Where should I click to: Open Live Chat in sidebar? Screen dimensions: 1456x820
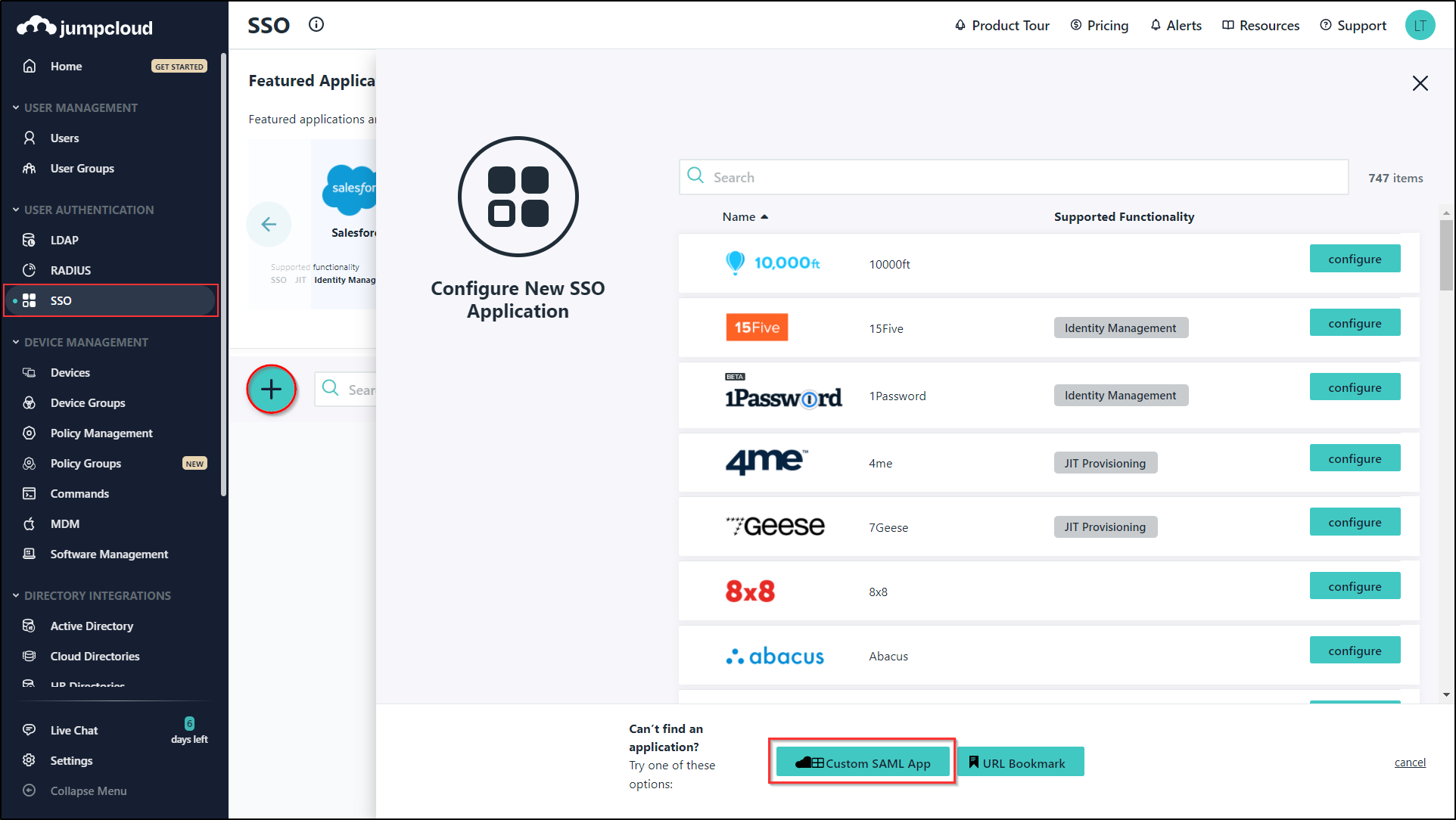[x=73, y=730]
